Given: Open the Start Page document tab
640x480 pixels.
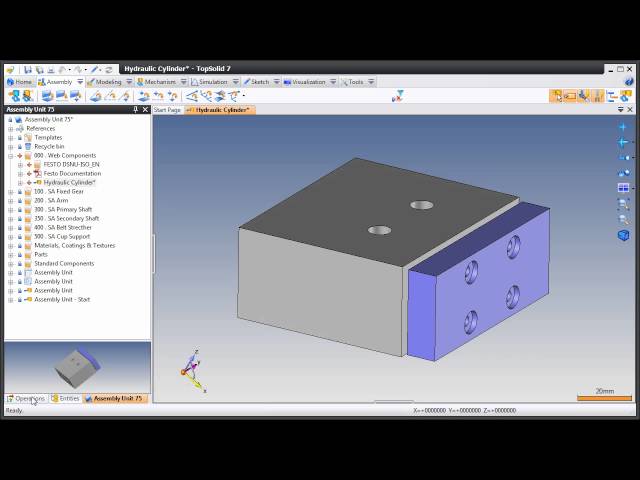Looking at the screenshot, I should tap(167, 110).
